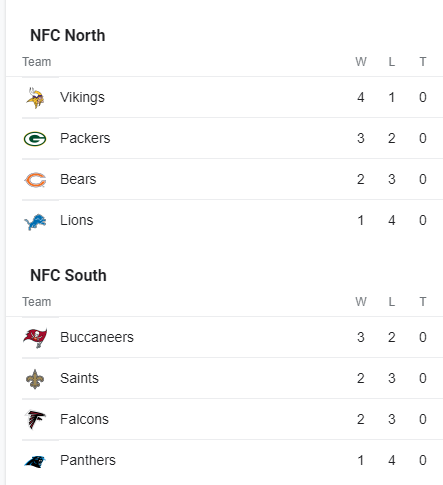Open the Falcons team name link

click(84, 419)
